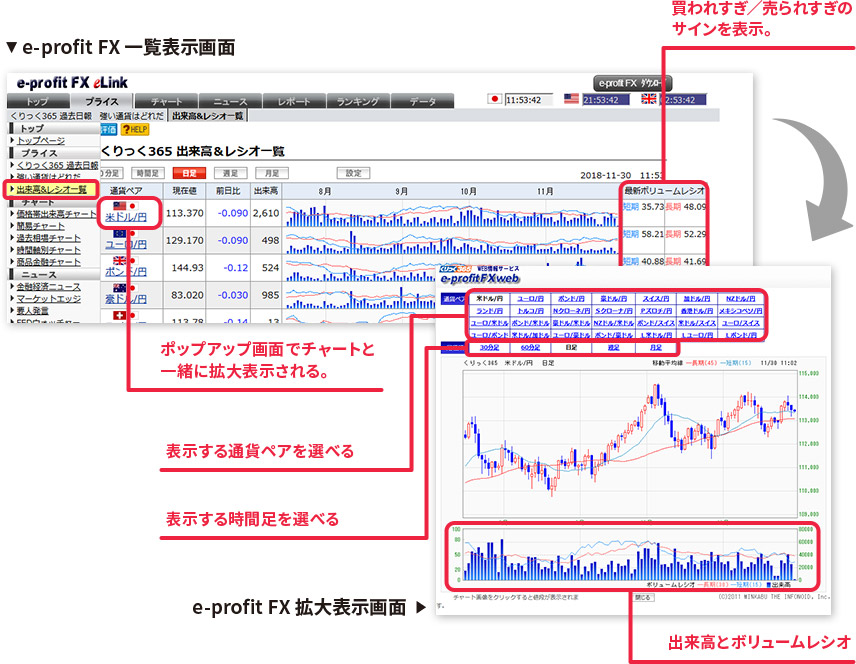
Task: Click the popup candlestick chart image
Action: pos(631,443)
